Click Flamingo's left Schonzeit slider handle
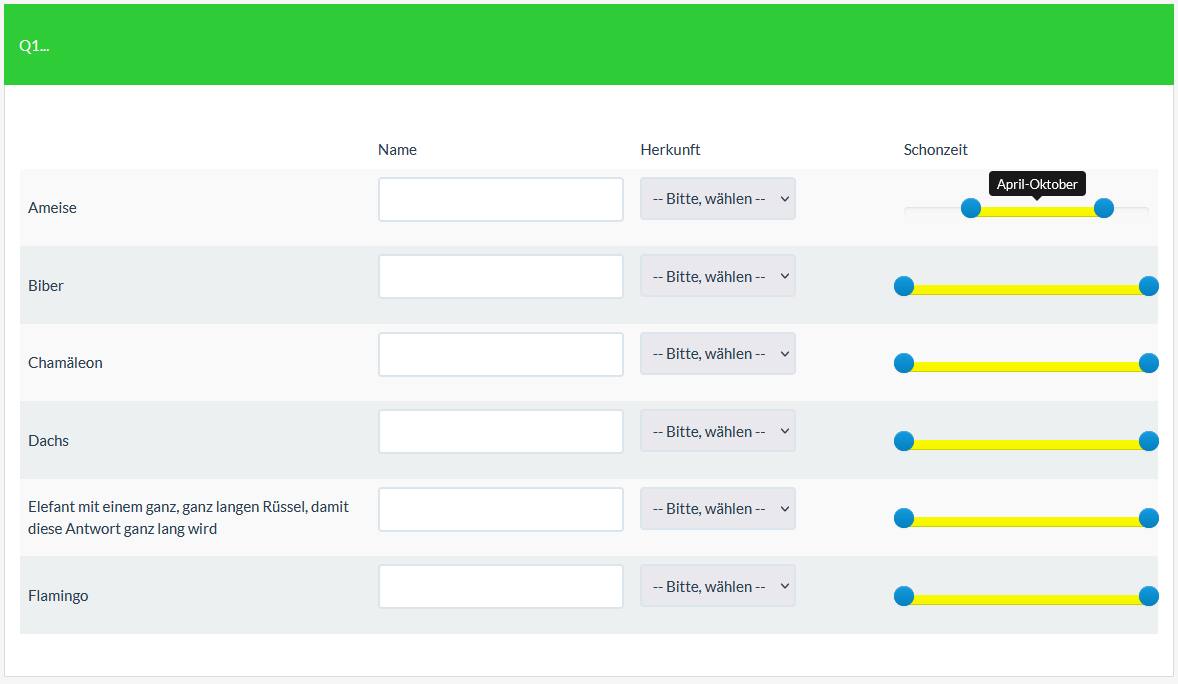The width and height of the screenshot is (1178, 684). click(x=904, y=596)
